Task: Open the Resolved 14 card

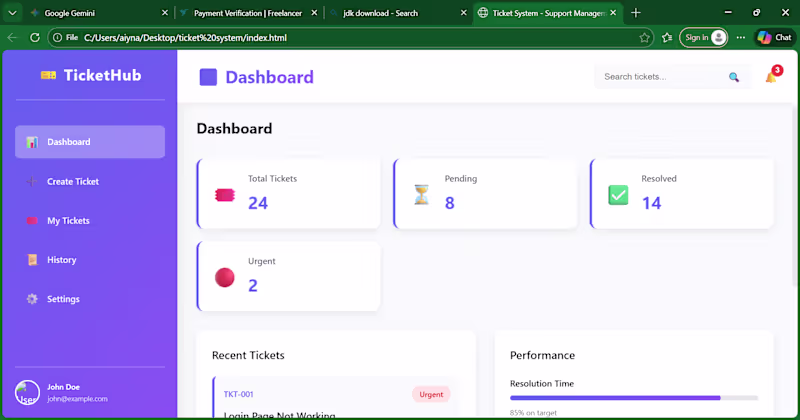Action: click(x=682, y=193)
